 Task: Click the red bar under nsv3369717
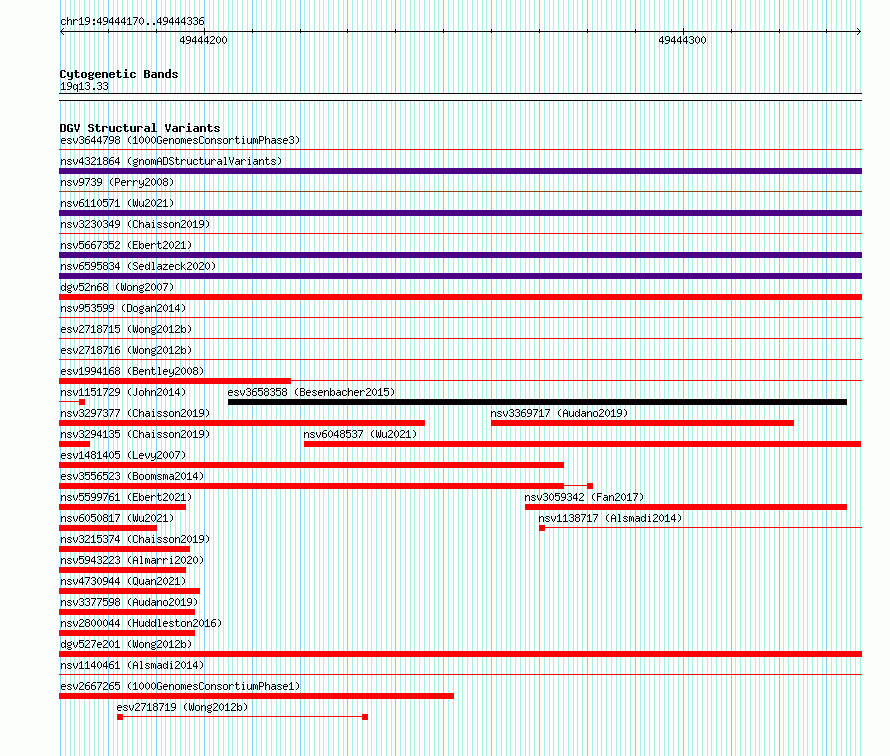642,423
